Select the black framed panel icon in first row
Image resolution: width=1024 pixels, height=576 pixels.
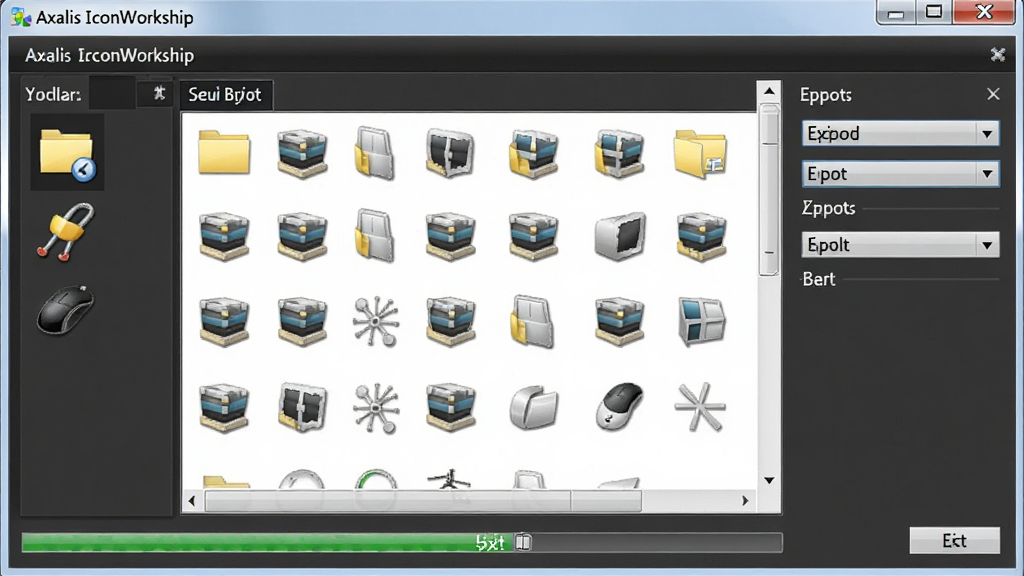[x=450, y=153]
